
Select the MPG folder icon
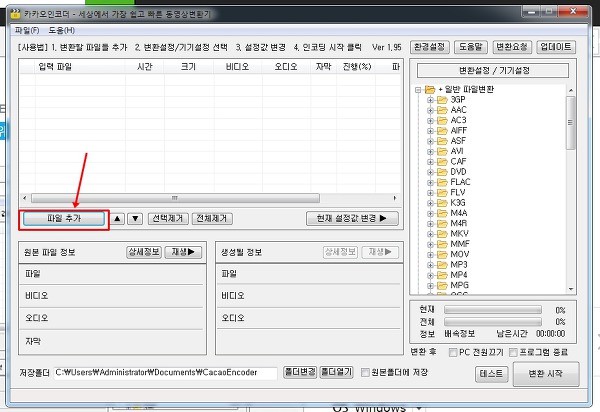pyautogui.click(x=442, y=285)
